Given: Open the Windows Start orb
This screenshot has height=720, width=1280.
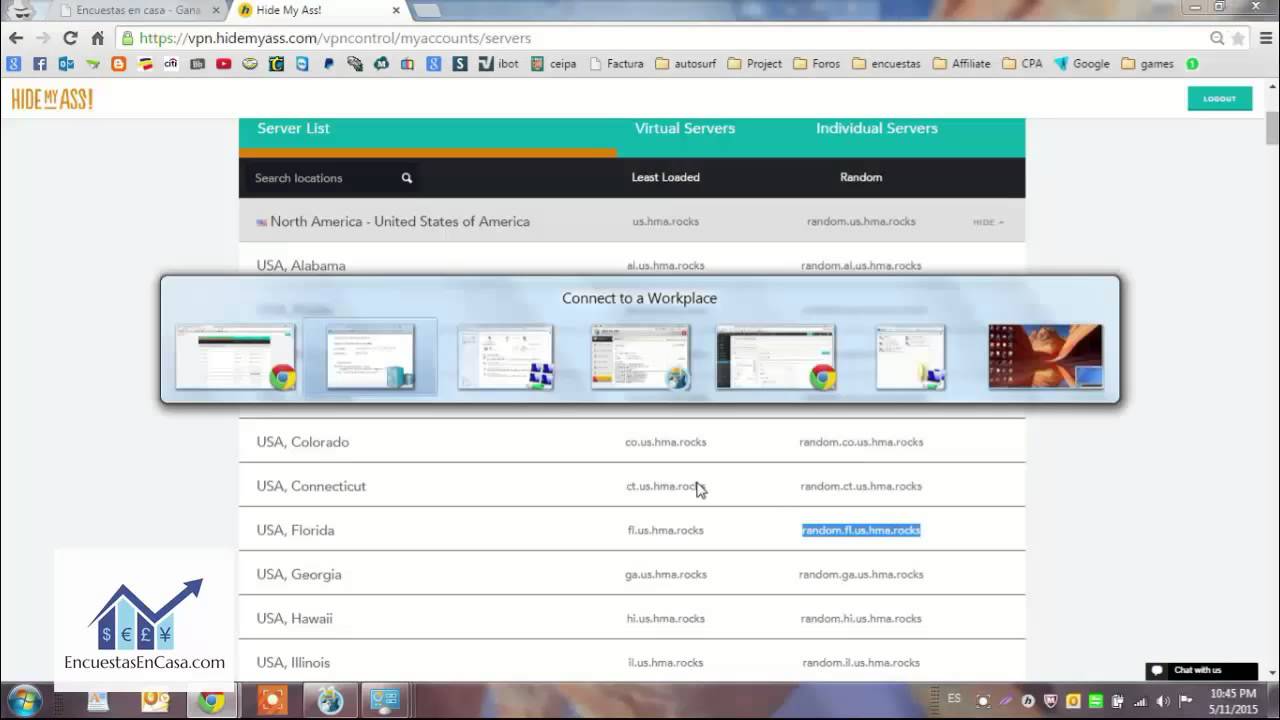Looking at the screenshot, I should 24,700.
